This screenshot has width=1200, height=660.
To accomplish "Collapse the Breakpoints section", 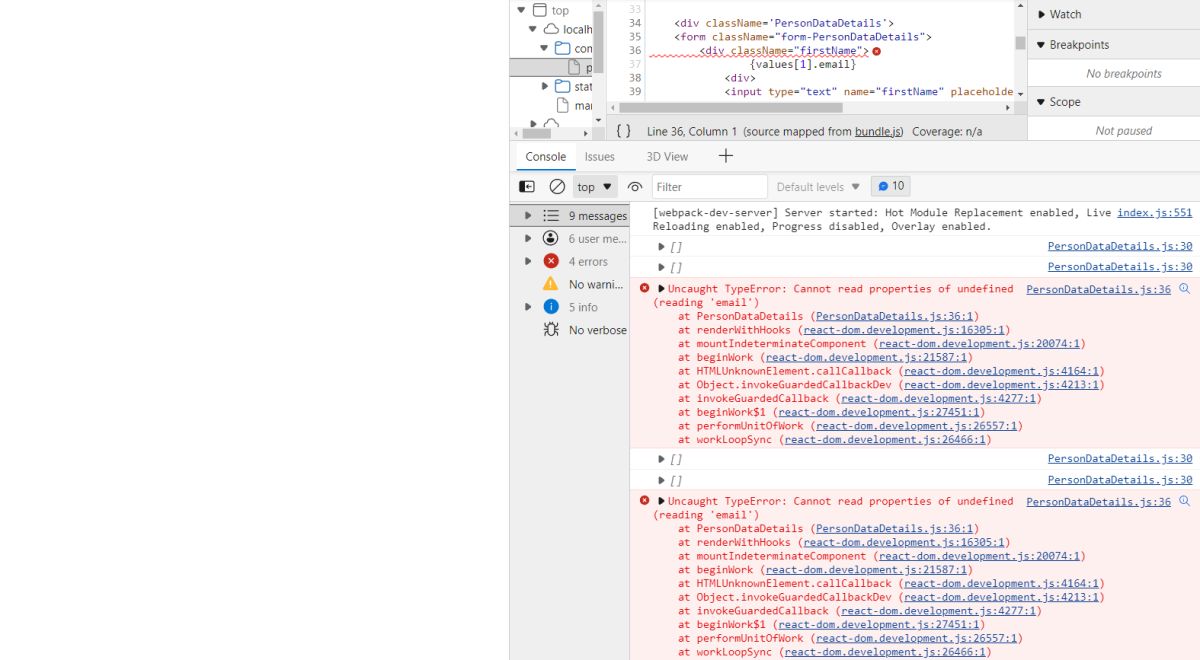I will [1041, 45].
